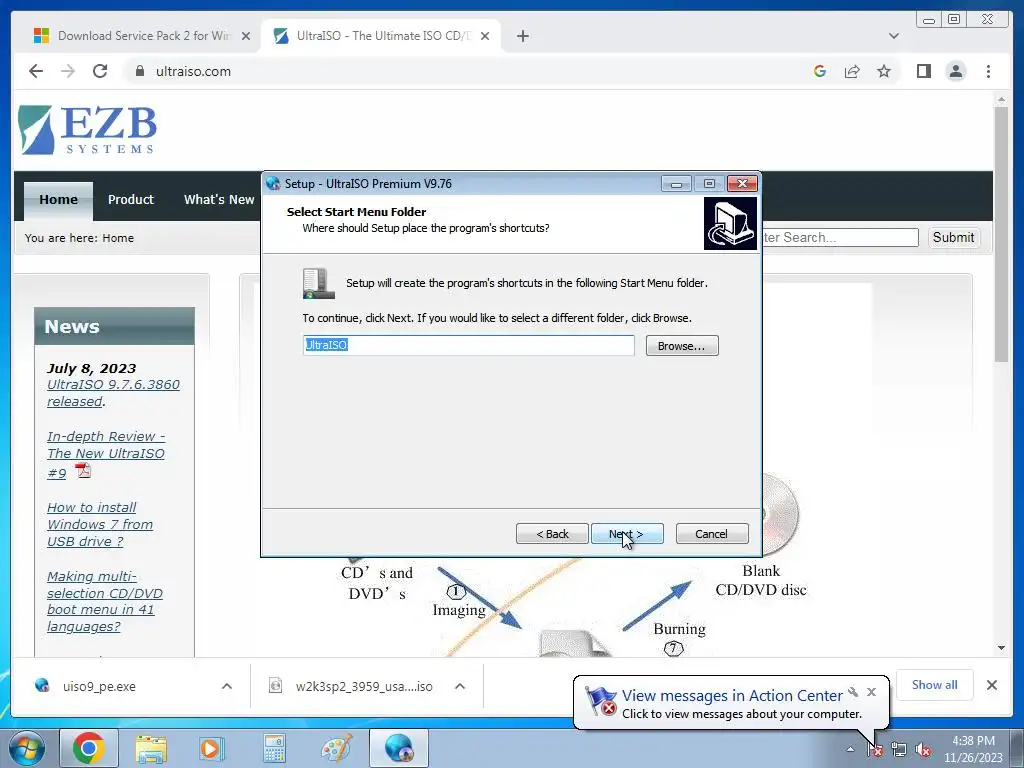Go back to the previous browser page

point(36,71)
